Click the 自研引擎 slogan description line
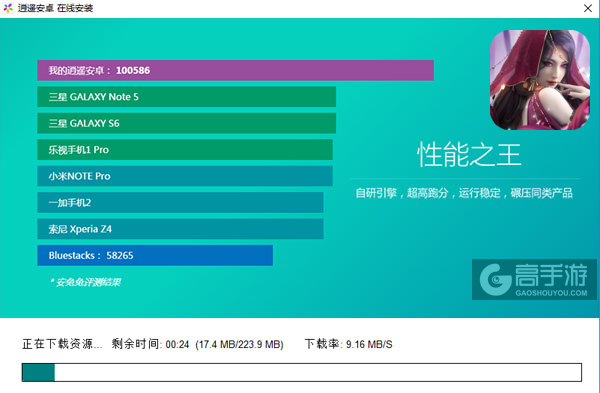The width and height of the screenshot is (600, 393). 464,193
